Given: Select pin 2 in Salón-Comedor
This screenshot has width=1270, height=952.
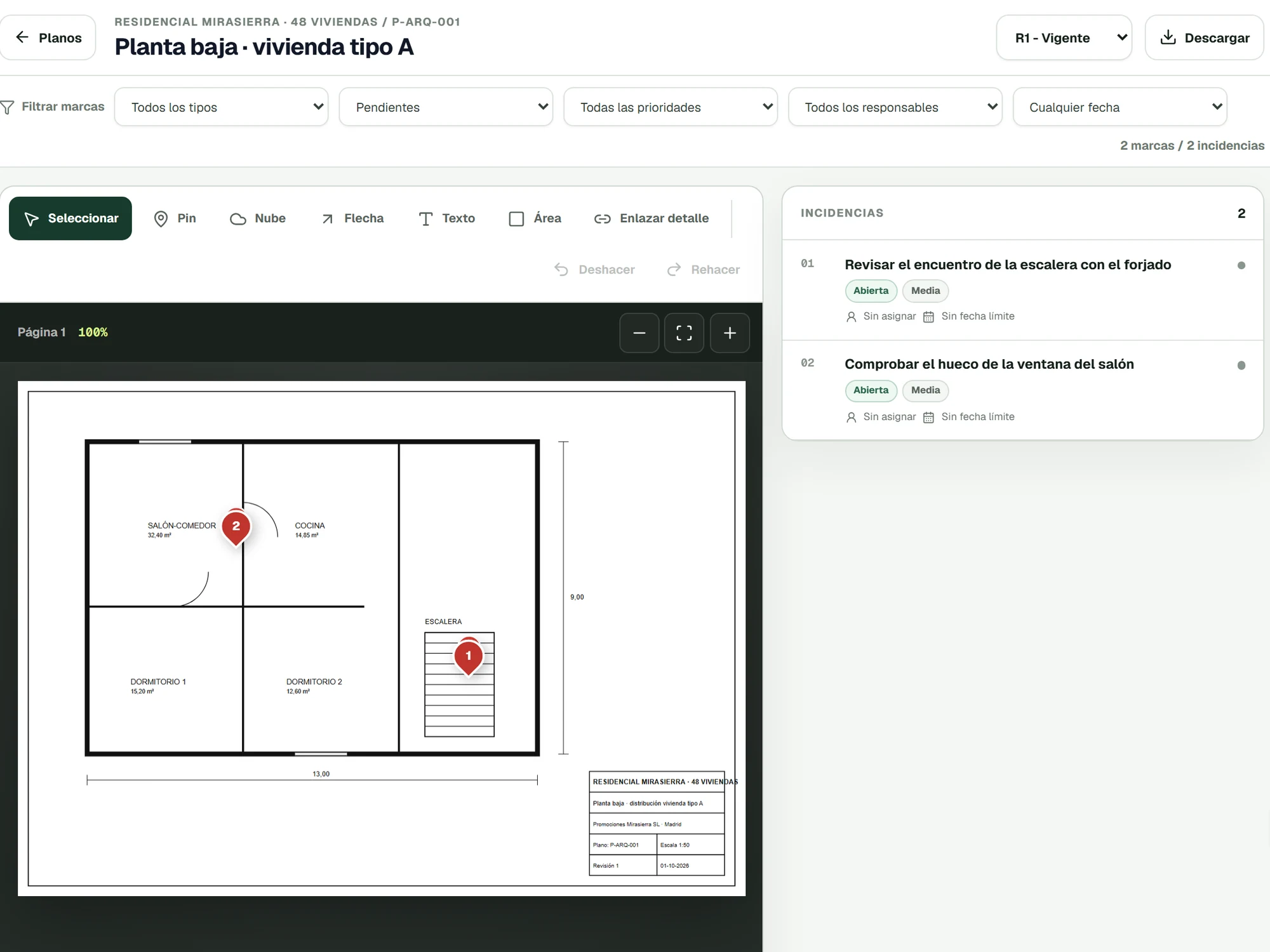Looking at the screenshot, I should click(x=236, y=527).
